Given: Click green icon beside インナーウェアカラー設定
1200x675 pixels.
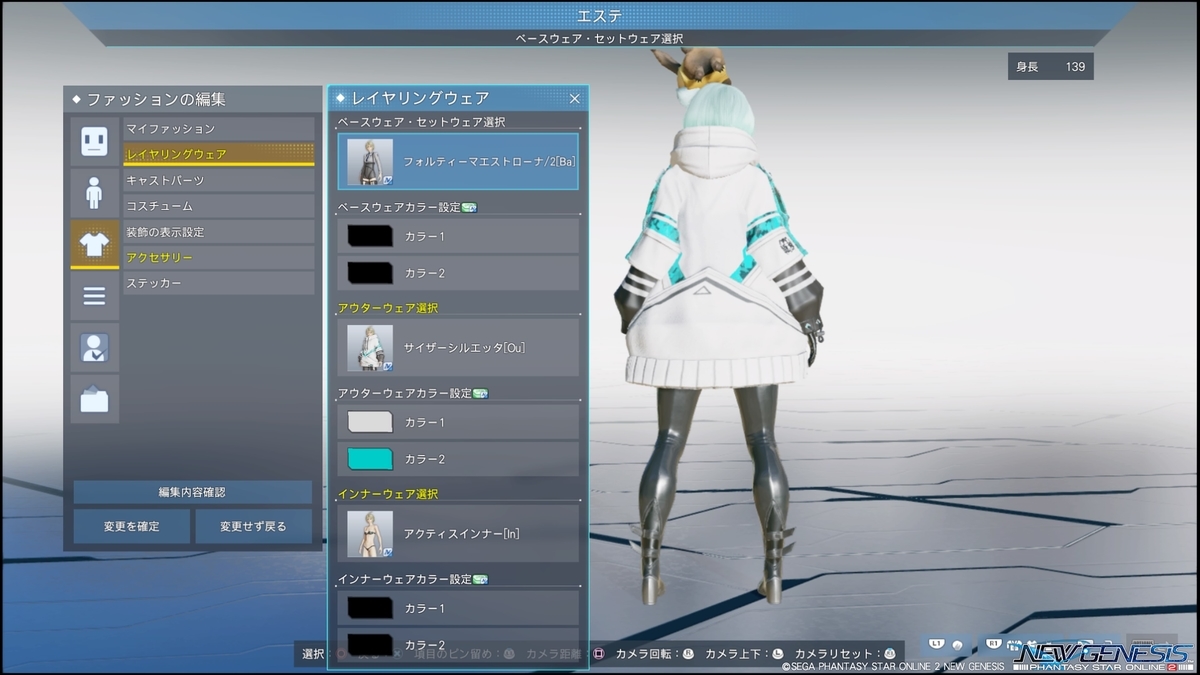Looking at the screenshot, I should [480, 579].
